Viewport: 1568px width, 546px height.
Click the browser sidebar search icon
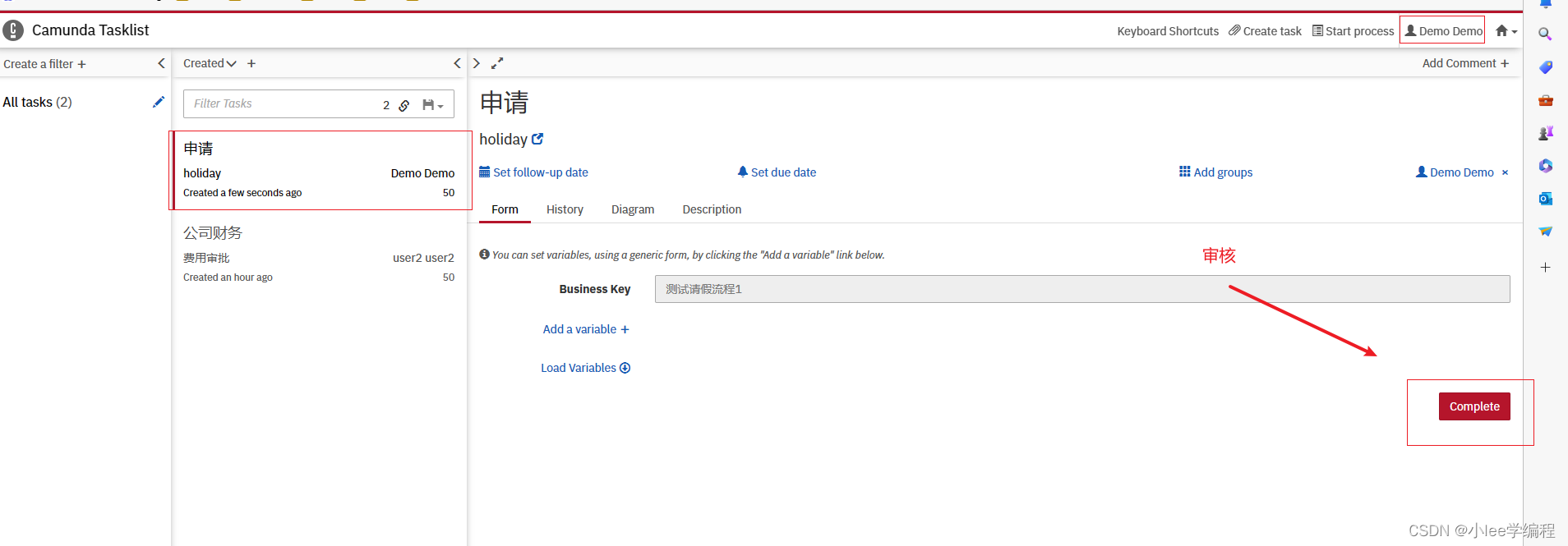[1545, 34]
